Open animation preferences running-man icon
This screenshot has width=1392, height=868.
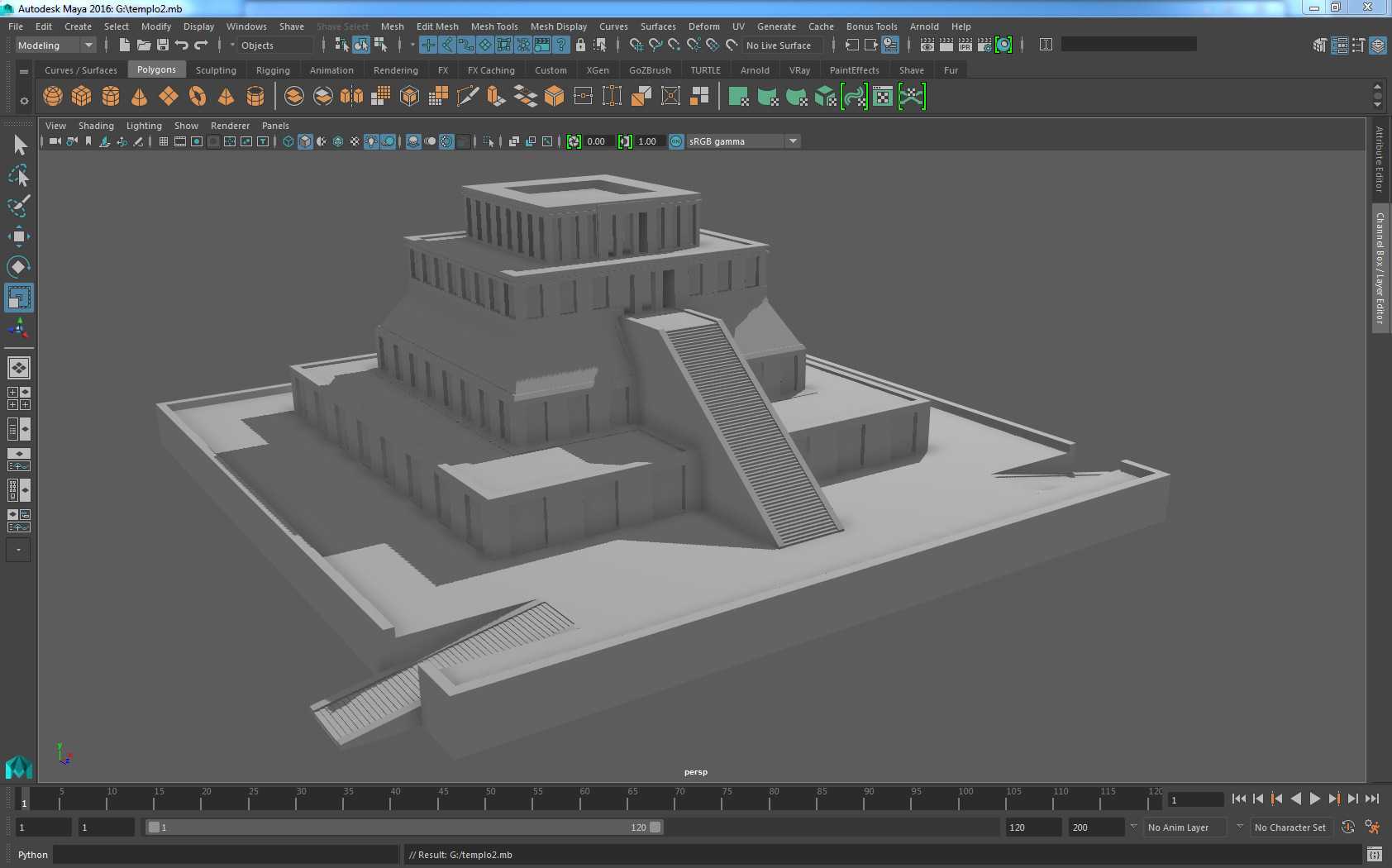[1372, 827]
